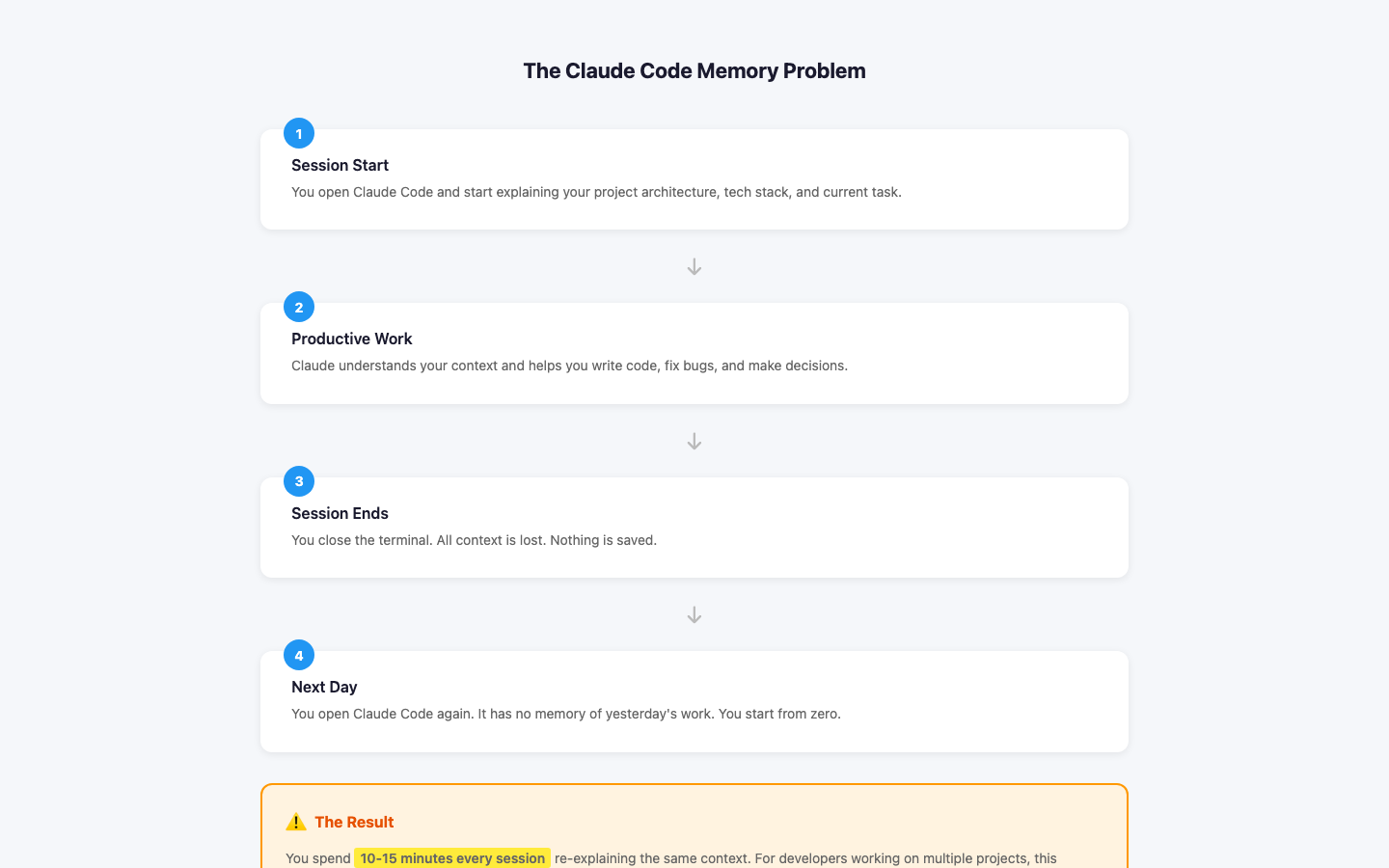Click the arrow below the Session Ends card
1389x868 pixels.
click(694, 614)
